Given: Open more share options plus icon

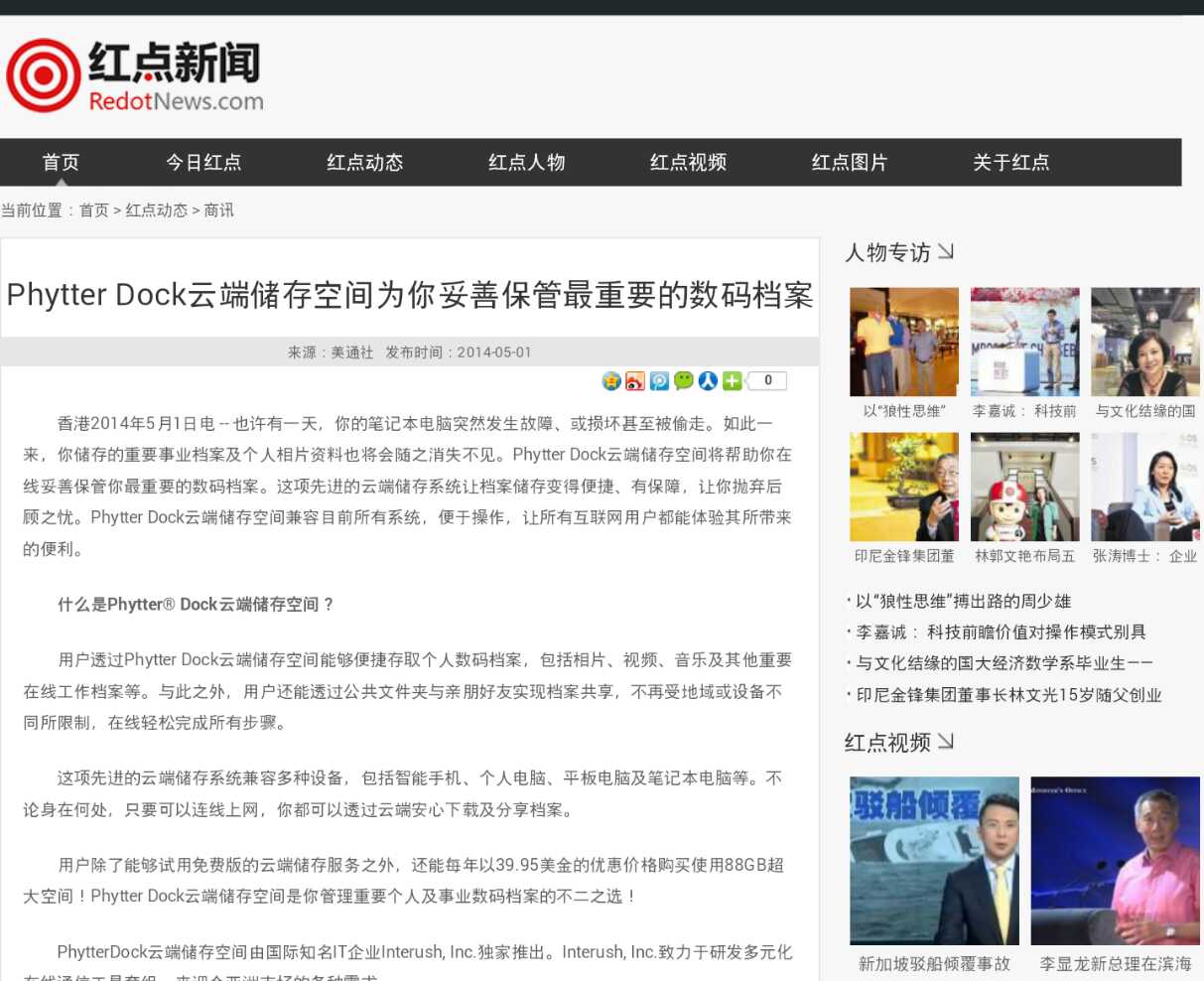Looking at the screenshot, I should 732,380.
